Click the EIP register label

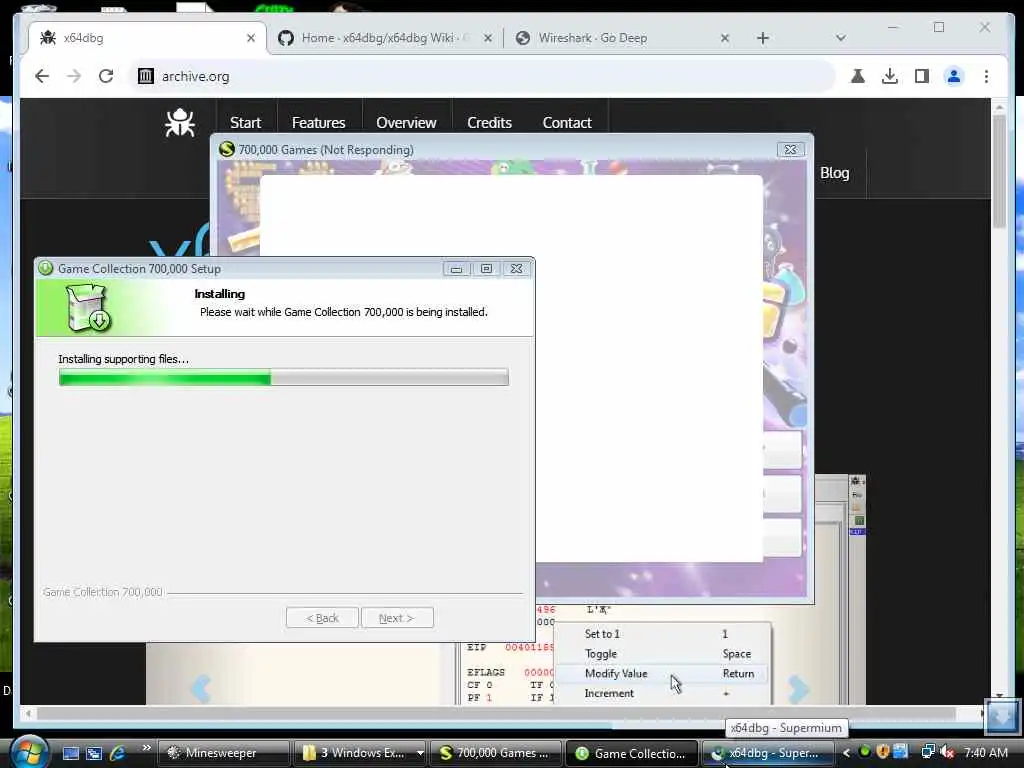(477, 647)
